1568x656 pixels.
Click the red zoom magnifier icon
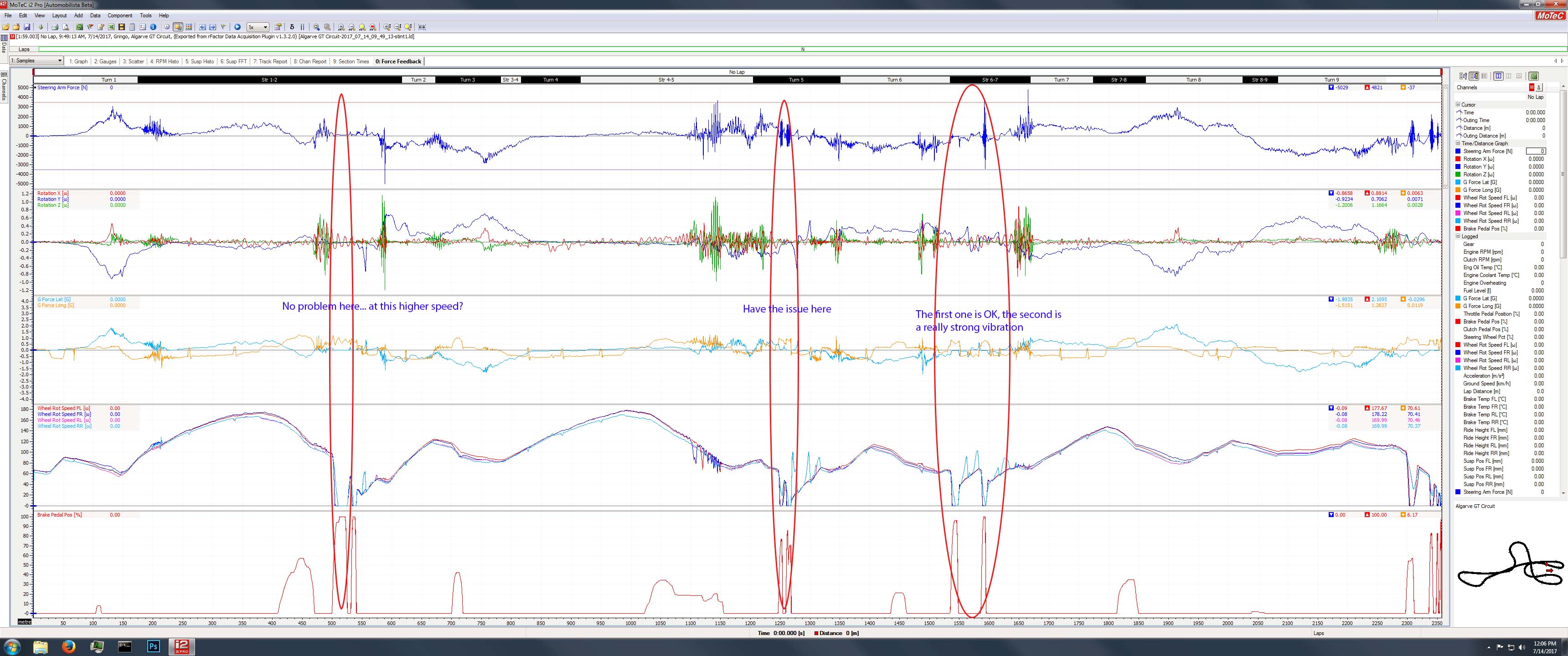pos(372,27)
